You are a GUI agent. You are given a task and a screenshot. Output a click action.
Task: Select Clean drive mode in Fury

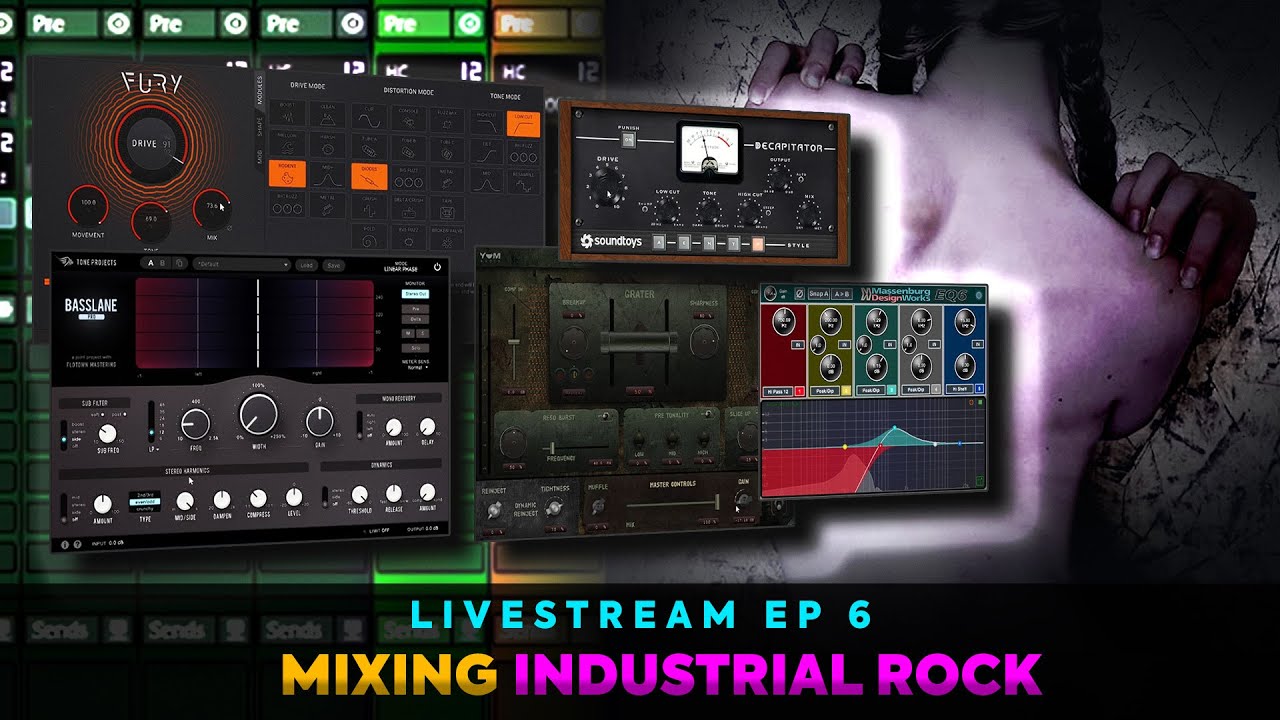click(327, 114)
